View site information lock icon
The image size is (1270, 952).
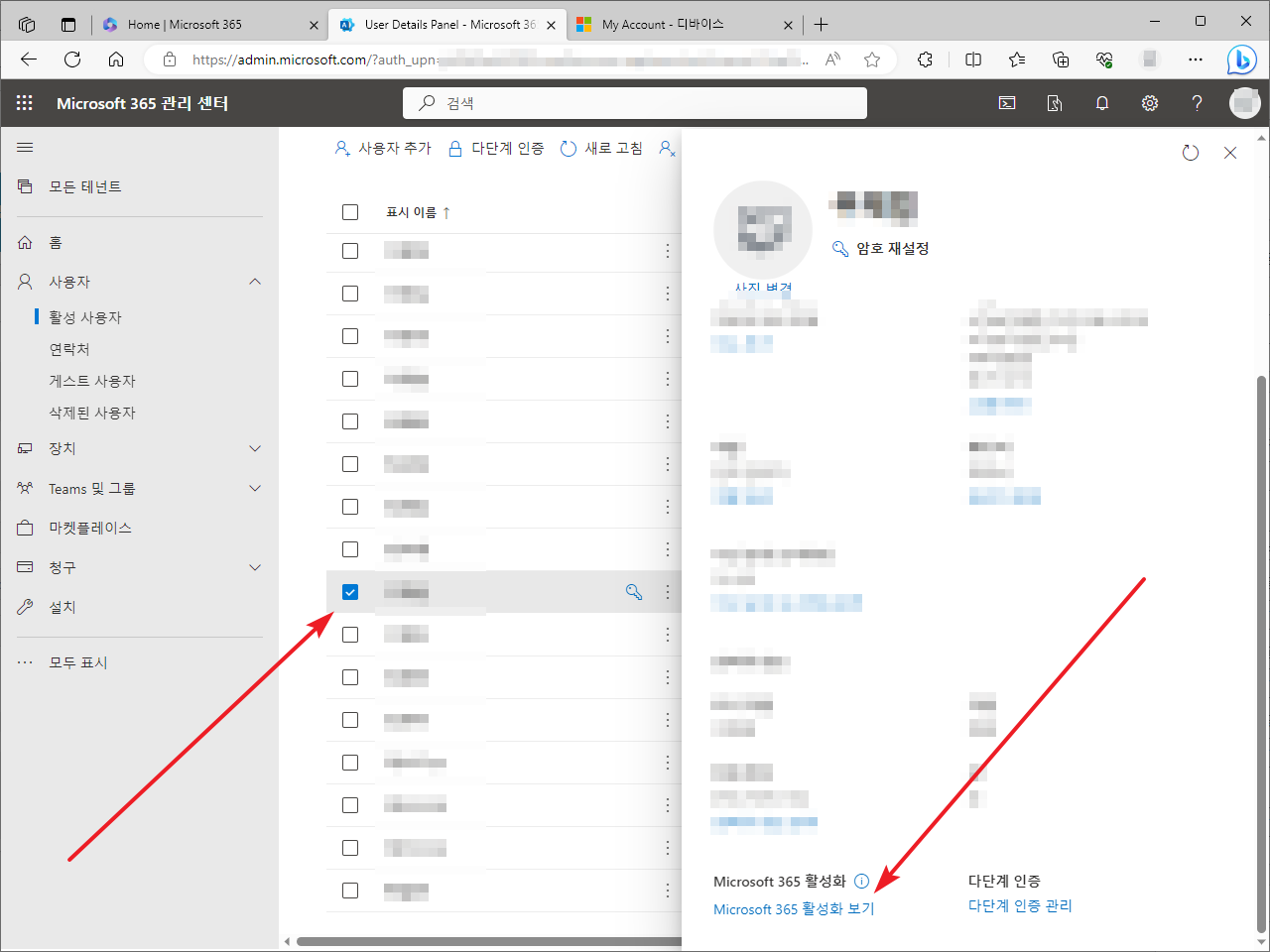(x=170, y=59)
